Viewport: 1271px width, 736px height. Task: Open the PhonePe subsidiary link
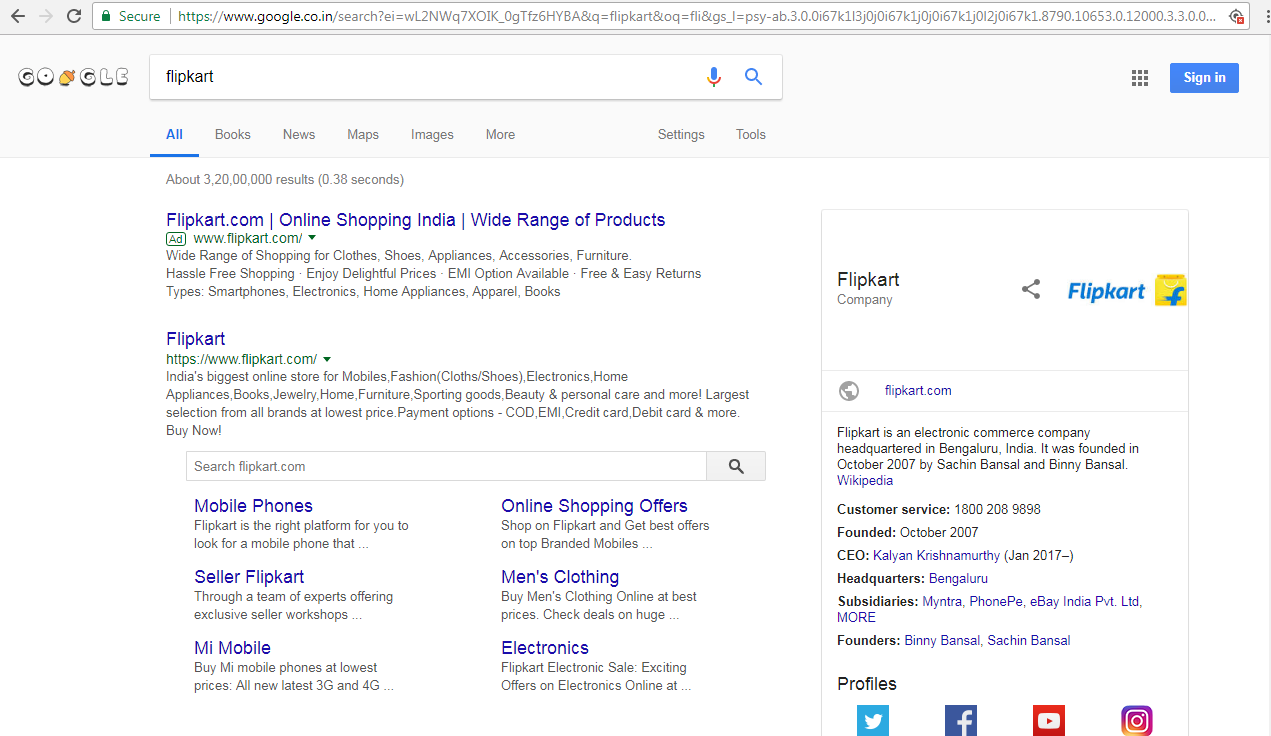[x=996, y=602]
